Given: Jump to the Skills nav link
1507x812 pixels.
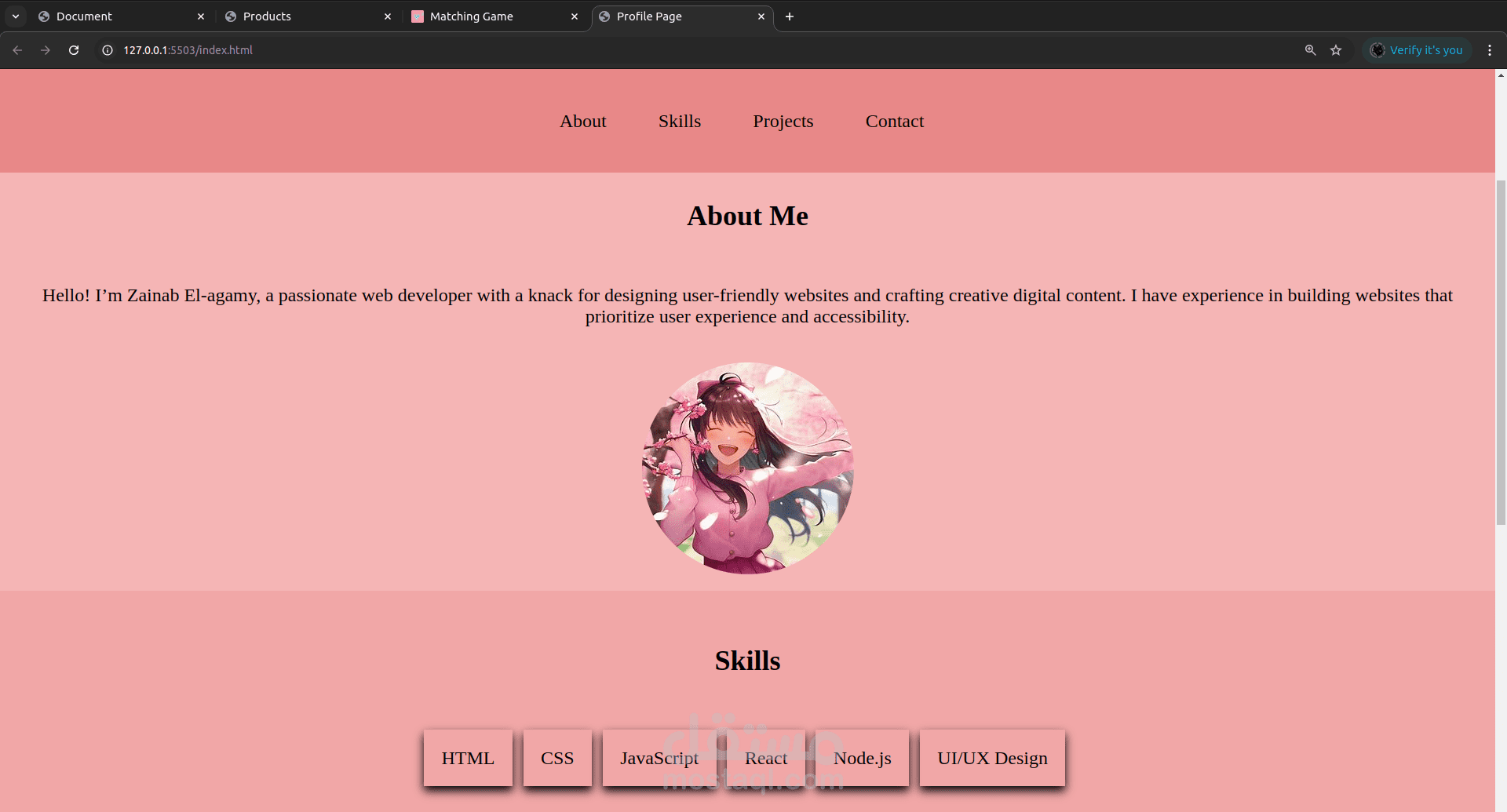Looking at the screenshot, I should [680, 122].
